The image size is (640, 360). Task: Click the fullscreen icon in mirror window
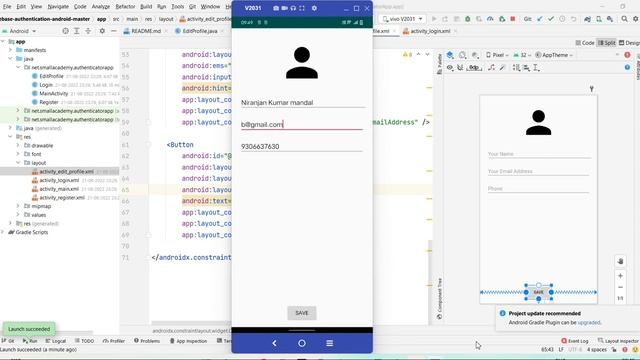click(302, 8)
